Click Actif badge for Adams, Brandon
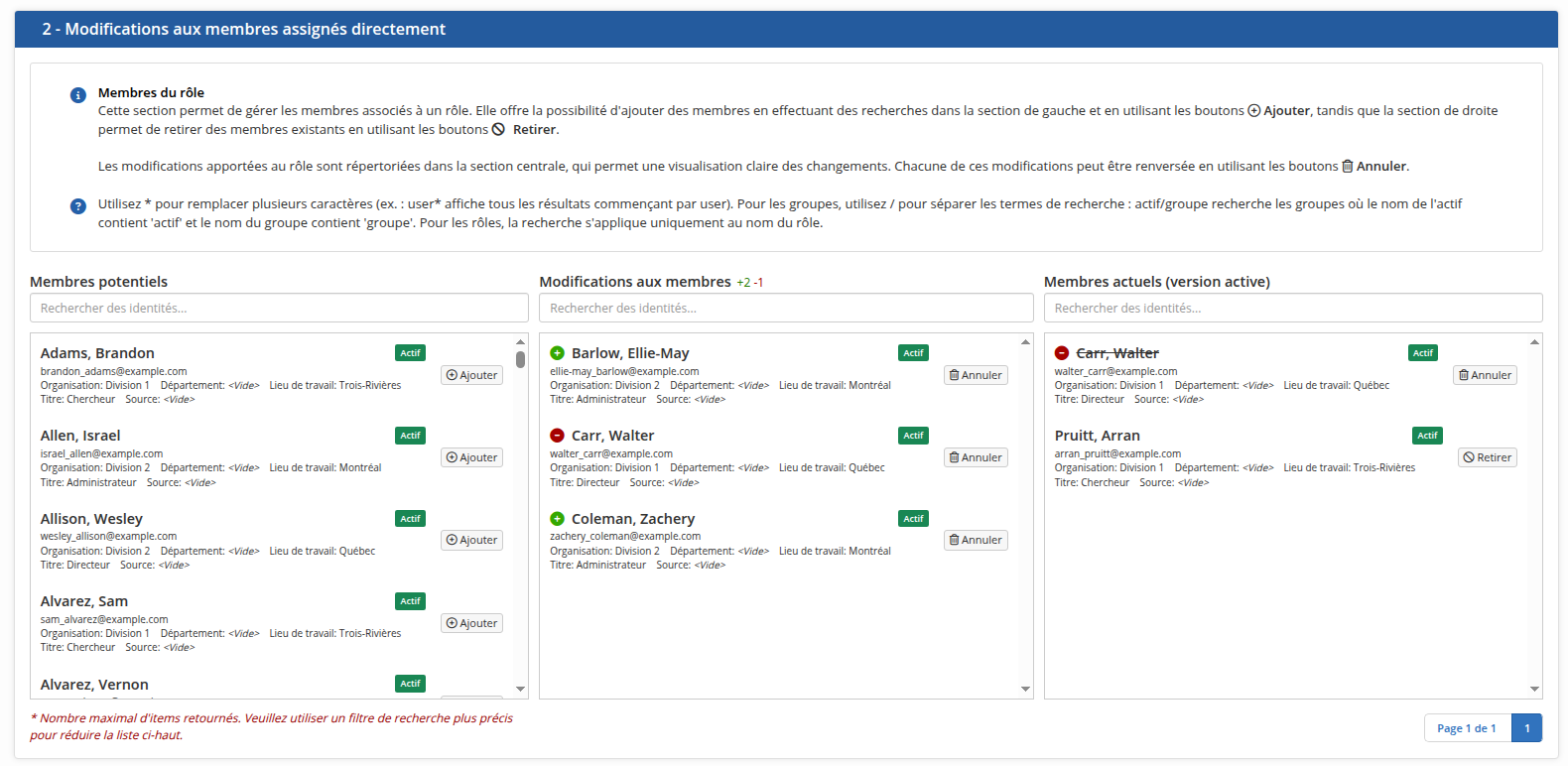The width and height of the screenshot is (1568, 766). [x=410, y=353]
